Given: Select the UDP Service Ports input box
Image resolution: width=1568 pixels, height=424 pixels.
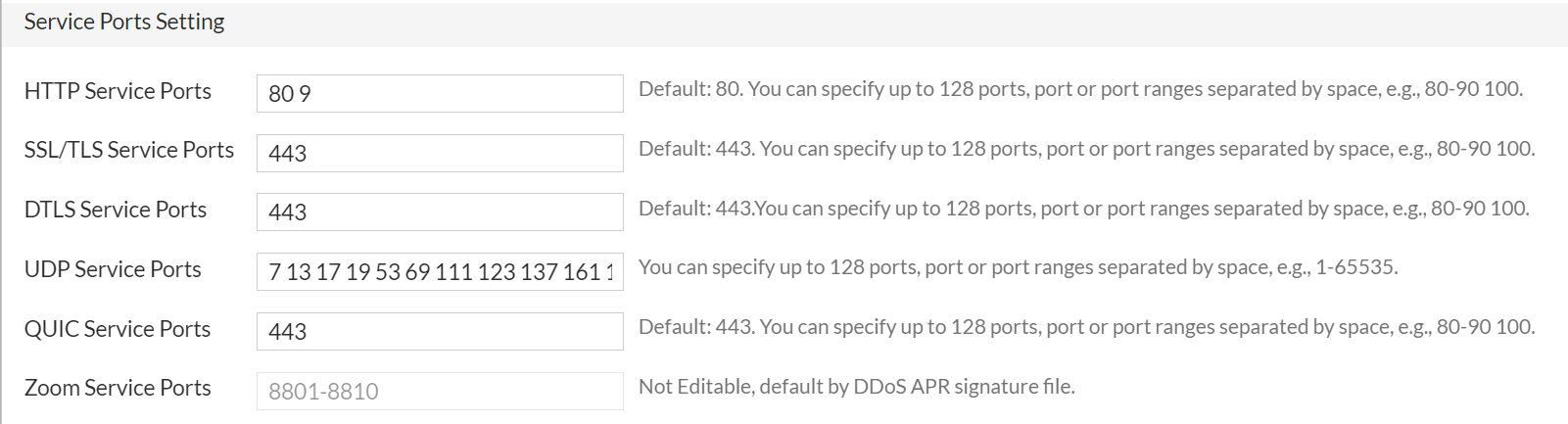Looking at the screenshot, I should [x=439, y=271].
